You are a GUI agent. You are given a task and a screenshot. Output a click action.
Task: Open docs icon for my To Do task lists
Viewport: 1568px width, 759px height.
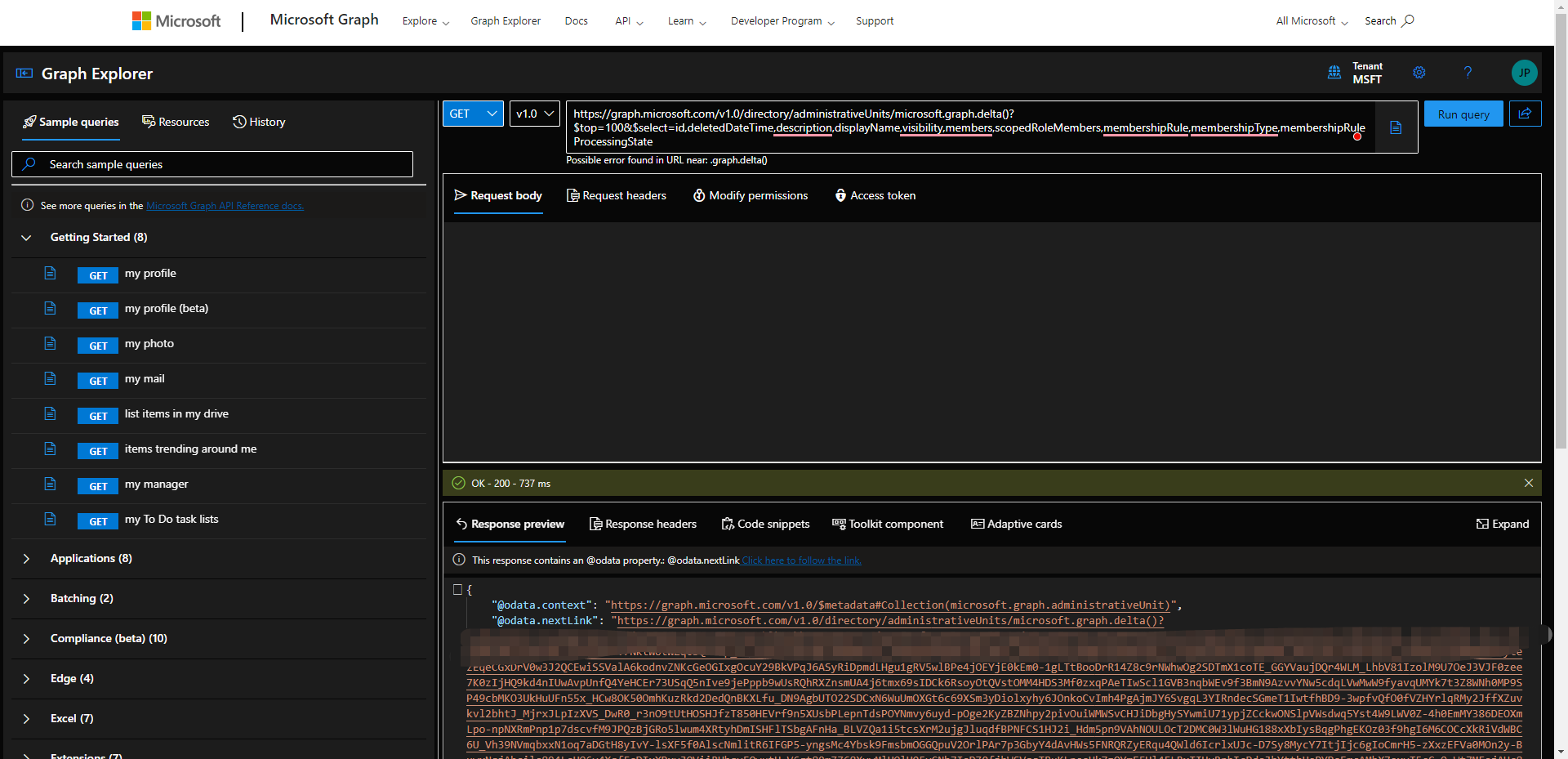click(50, 519)
